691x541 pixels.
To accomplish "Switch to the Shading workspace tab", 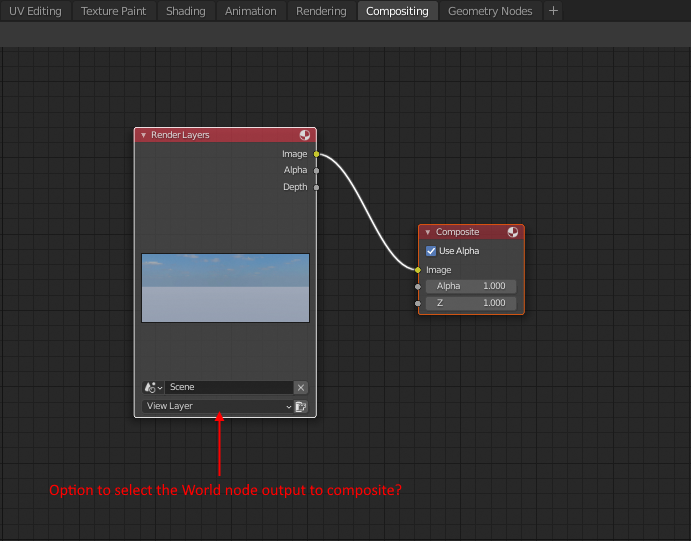I will pyautogui.click(x=186, y=11).
